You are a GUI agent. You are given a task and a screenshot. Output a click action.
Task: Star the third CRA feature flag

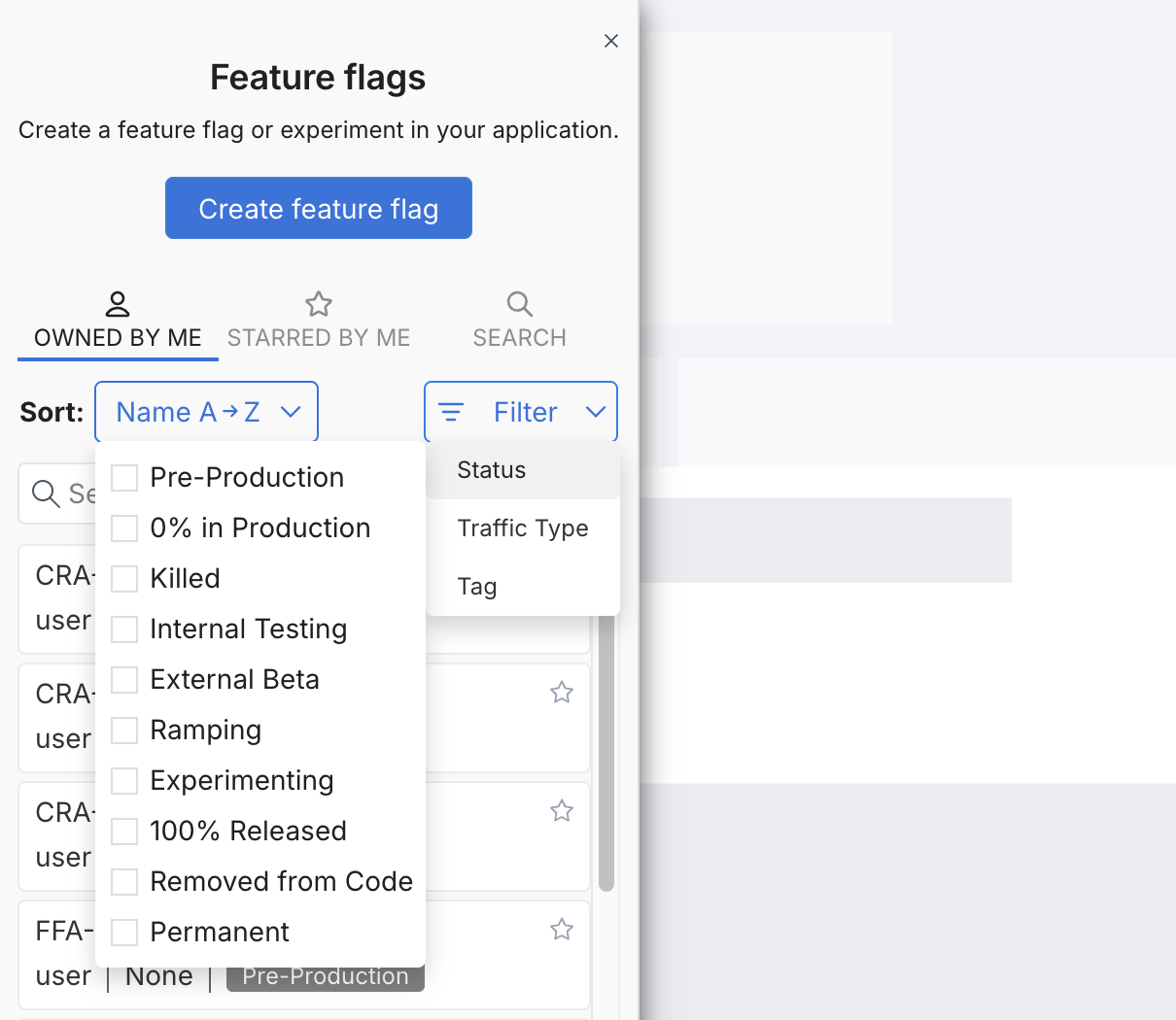pyautogui.click(x=562, y=811)
